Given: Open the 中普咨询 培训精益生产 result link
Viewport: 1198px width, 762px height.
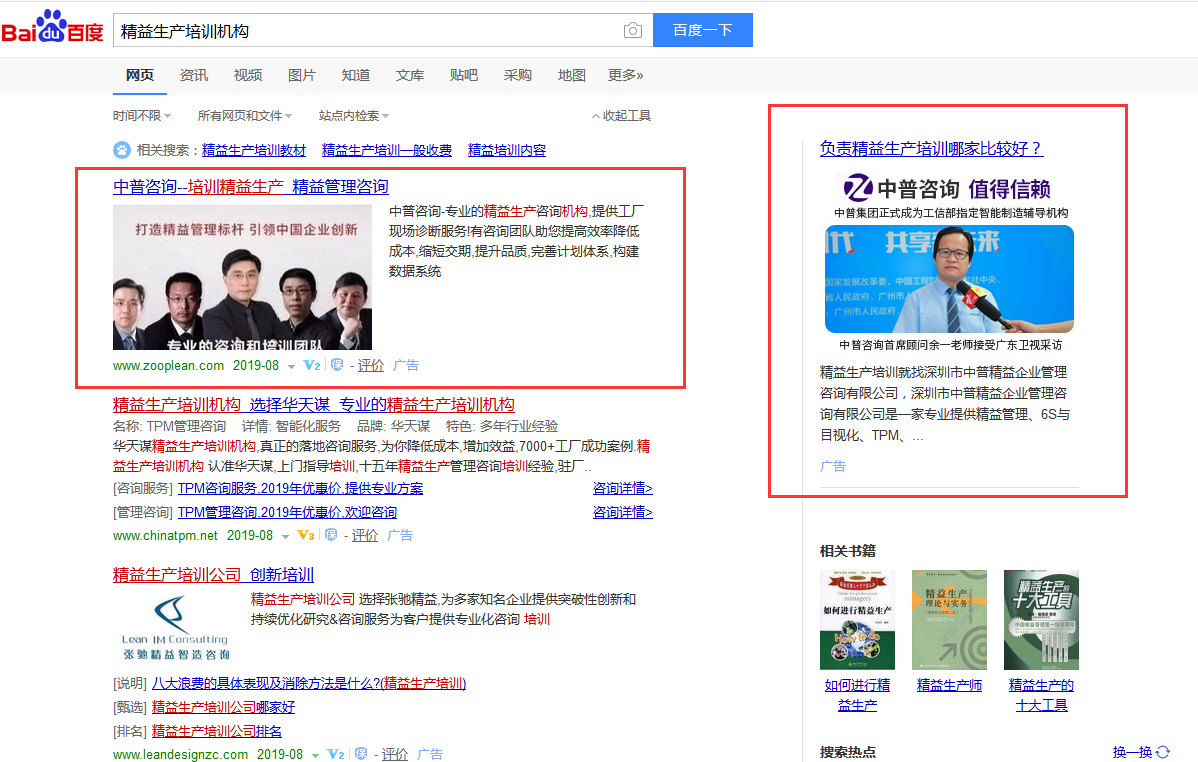Looking at the screenshot, I should coord(250,187).
